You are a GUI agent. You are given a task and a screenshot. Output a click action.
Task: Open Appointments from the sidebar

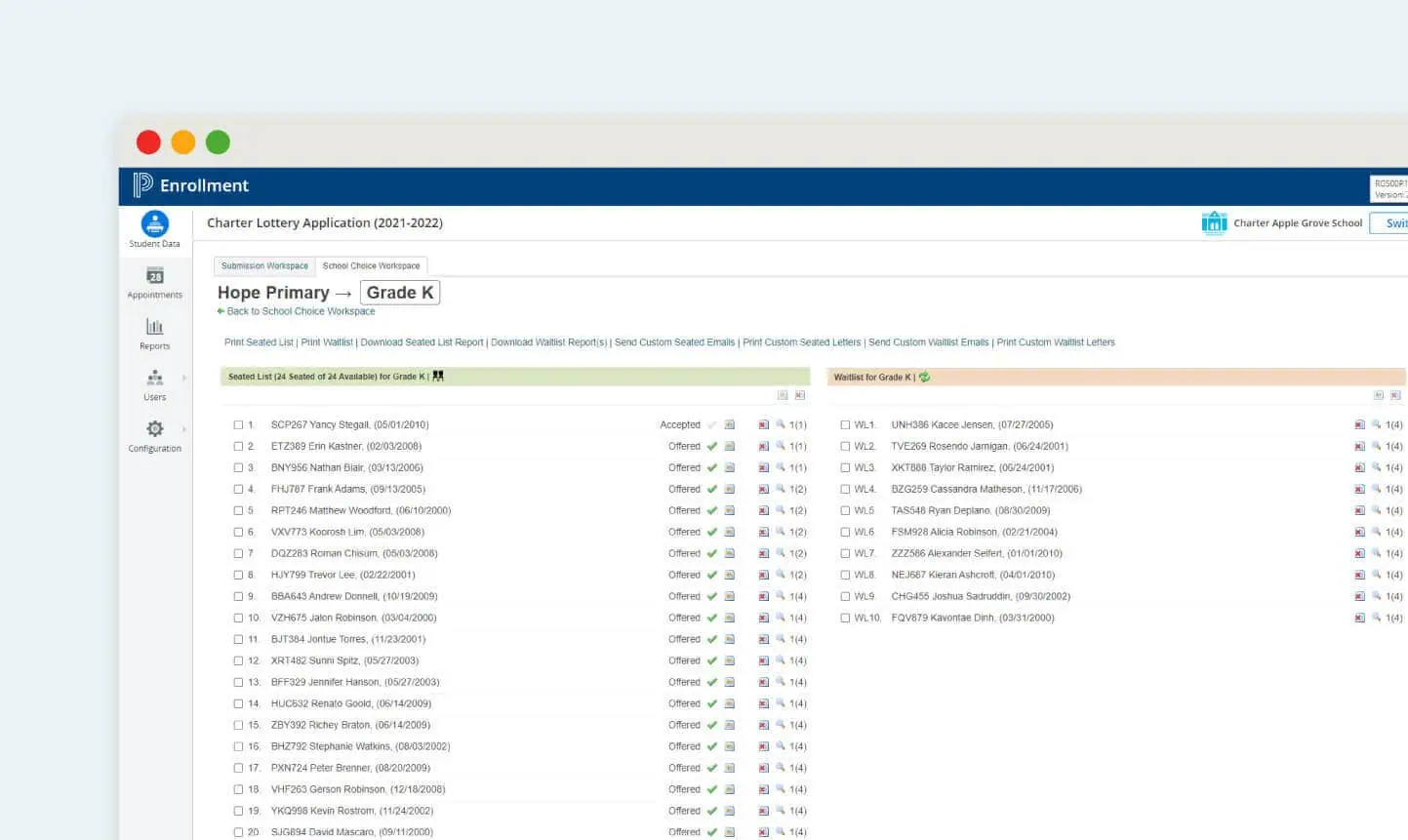pyautogui.click(x=154, y=281)
